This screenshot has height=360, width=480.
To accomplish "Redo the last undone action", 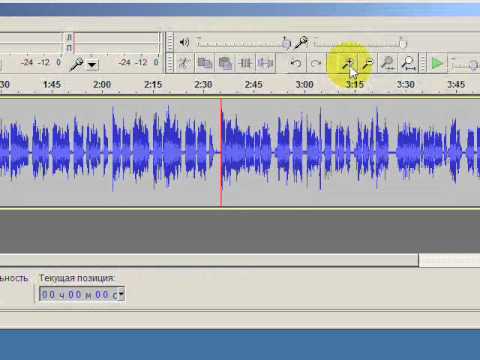I will pyautogui.click(x=316, y=63).
